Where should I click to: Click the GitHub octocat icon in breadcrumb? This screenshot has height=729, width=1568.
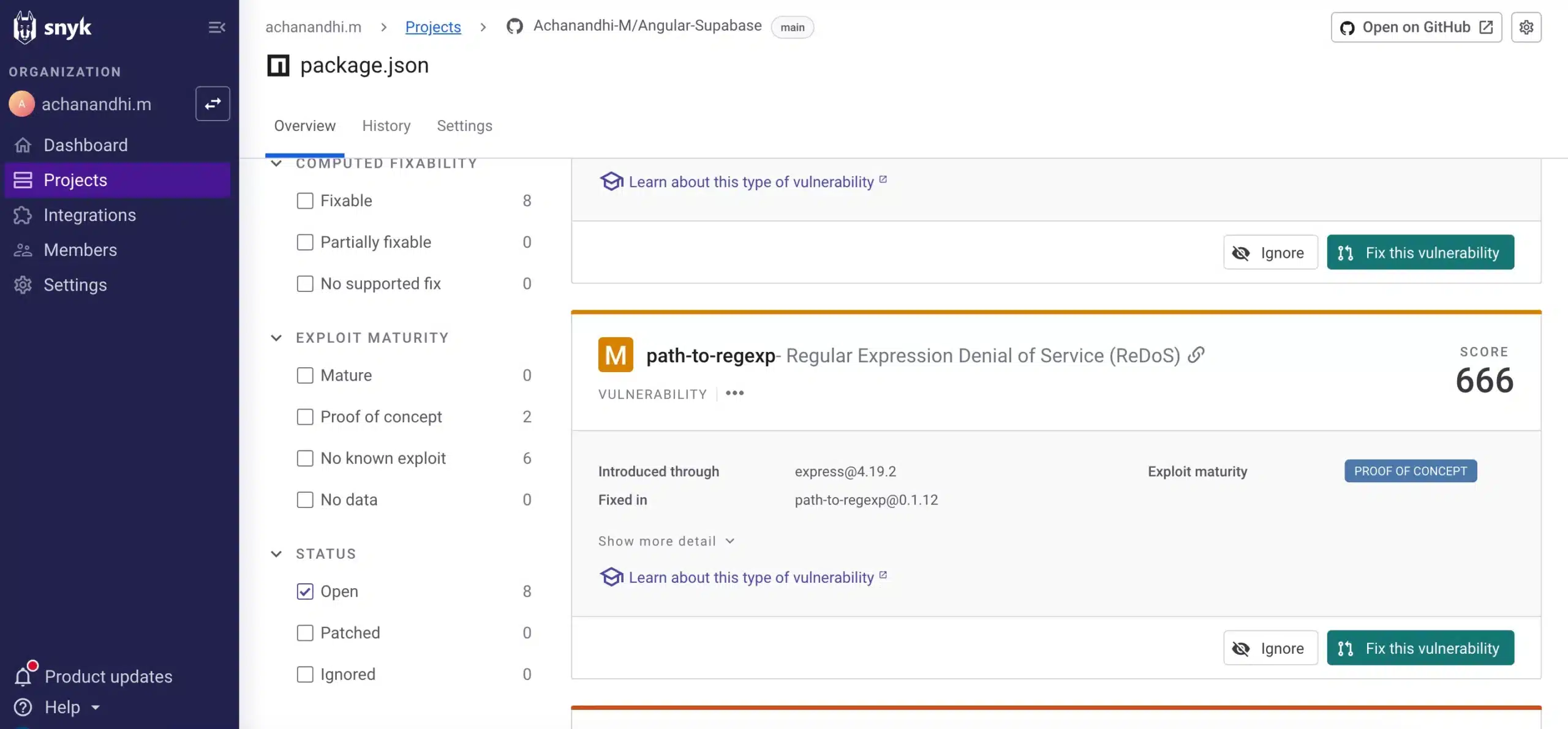[514, 26]
